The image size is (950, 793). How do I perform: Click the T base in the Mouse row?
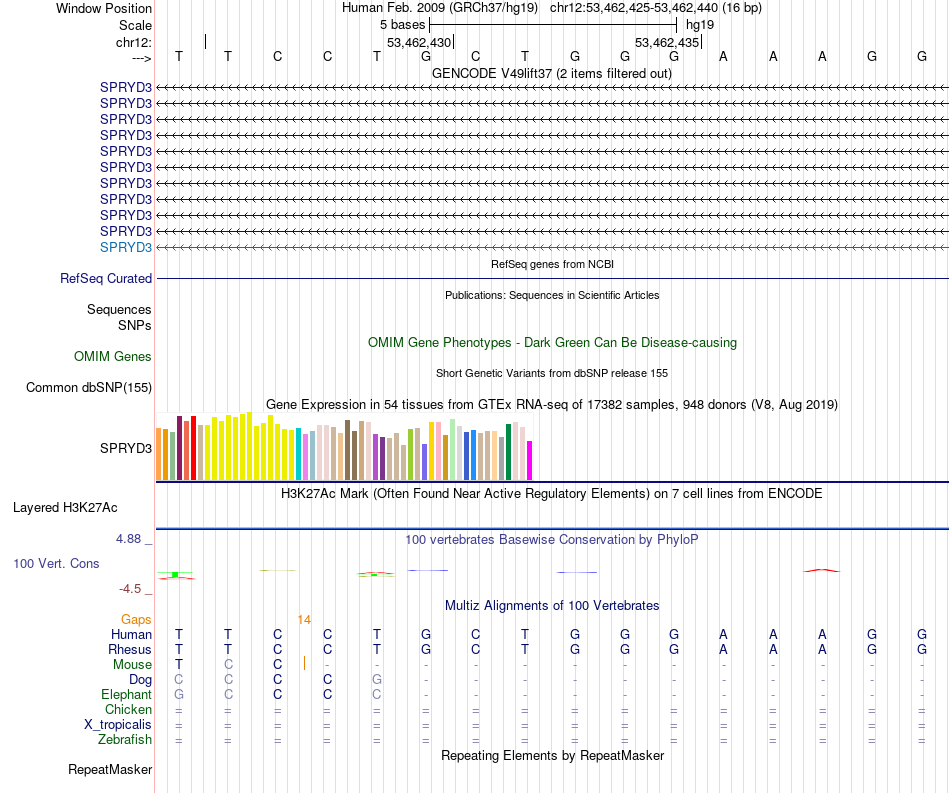click(179, 665)
